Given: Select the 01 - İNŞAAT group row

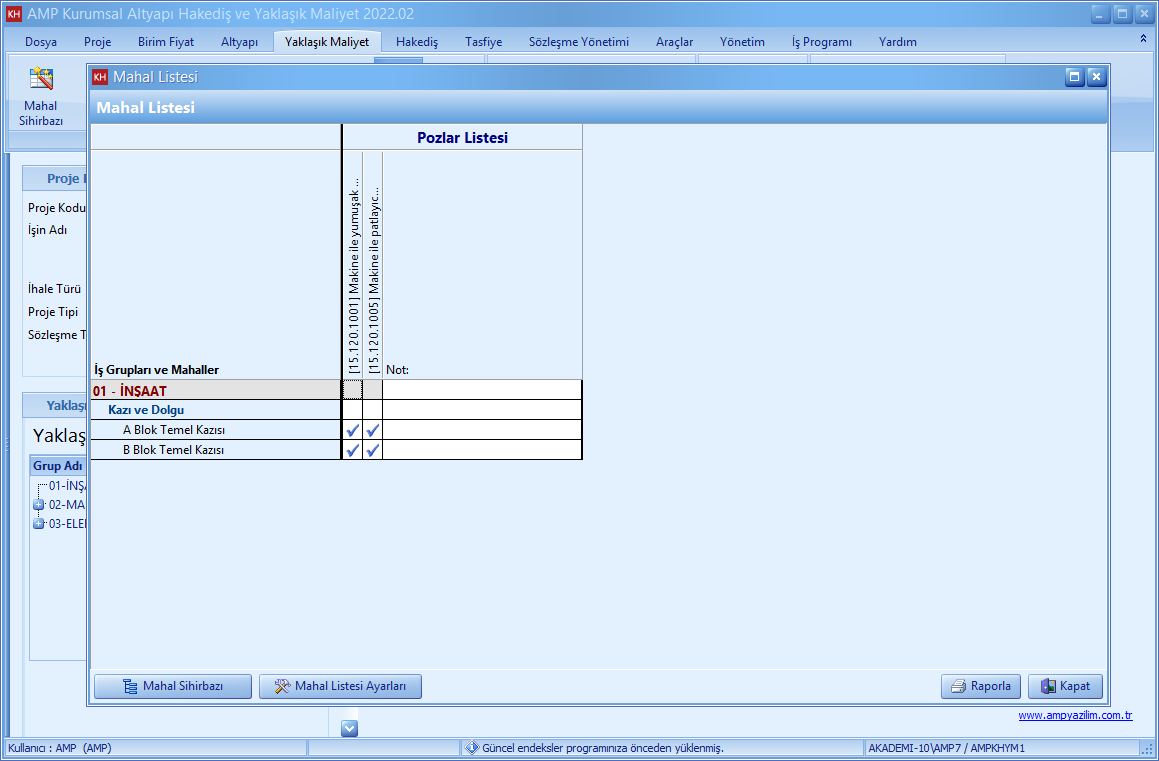Looking at the screenshot, I should coord(215,391).
